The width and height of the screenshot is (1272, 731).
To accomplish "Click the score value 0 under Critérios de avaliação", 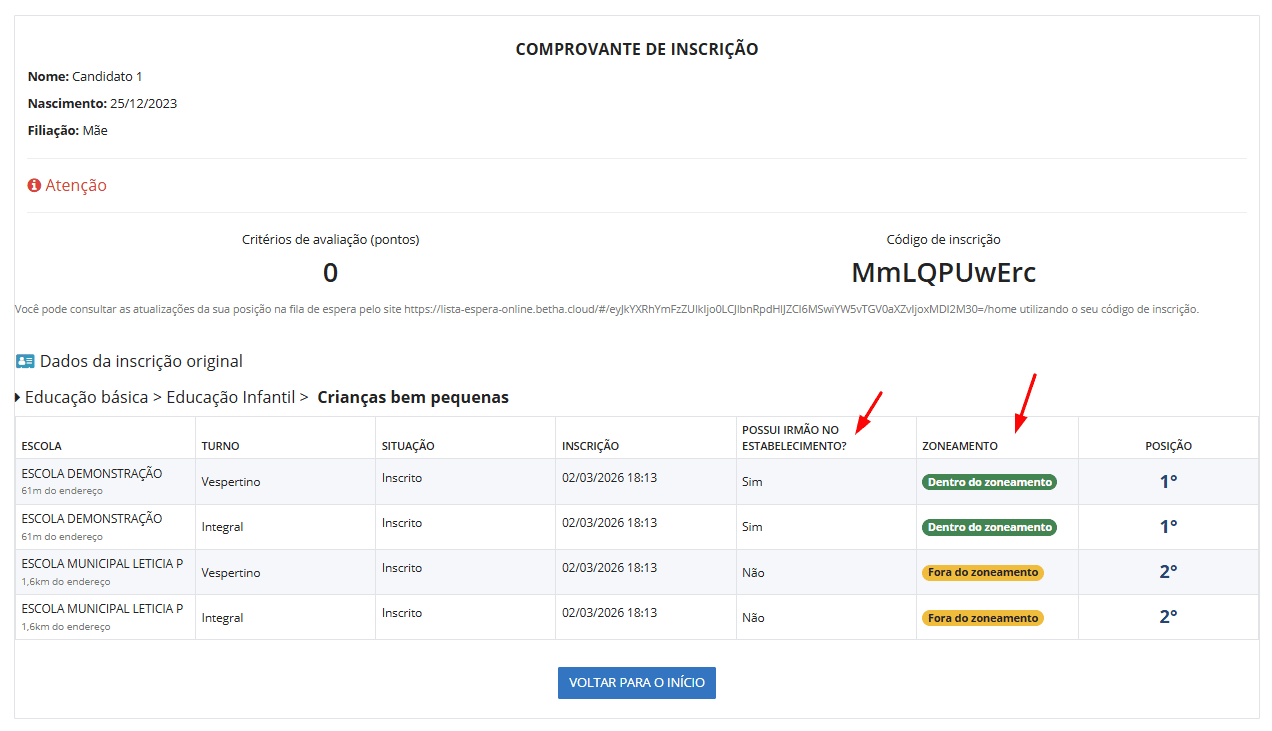I will (330, 272).
